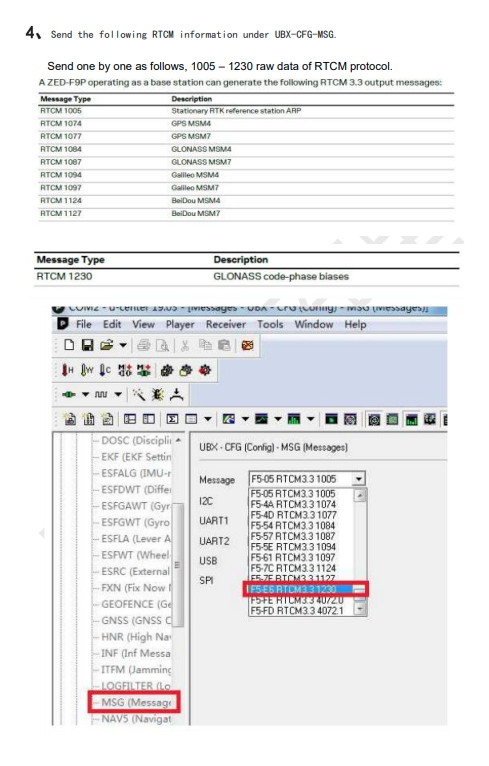Click the green histogram view icon
Image resolution: width=489 pixels, height=766 pixels.
294,419
